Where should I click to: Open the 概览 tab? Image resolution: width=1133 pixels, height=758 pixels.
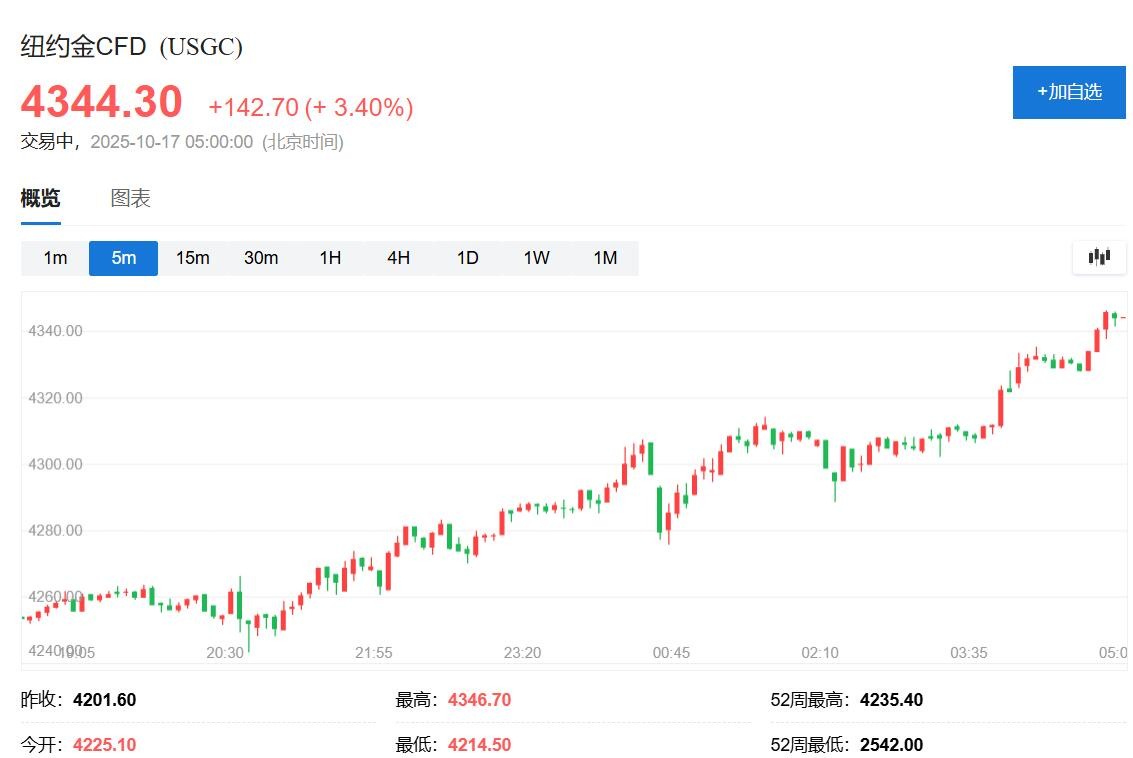click(x=40, y=198)
